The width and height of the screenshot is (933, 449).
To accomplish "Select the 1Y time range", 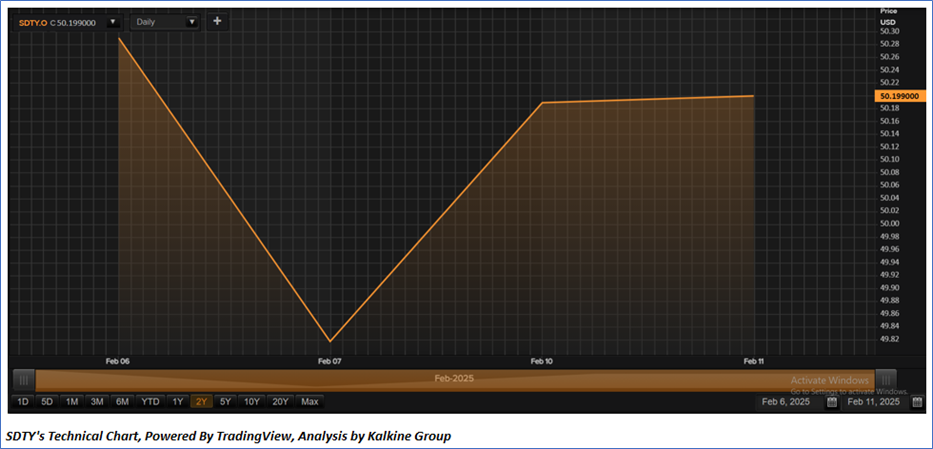I will pyautogui.click(x=177, y=402).
